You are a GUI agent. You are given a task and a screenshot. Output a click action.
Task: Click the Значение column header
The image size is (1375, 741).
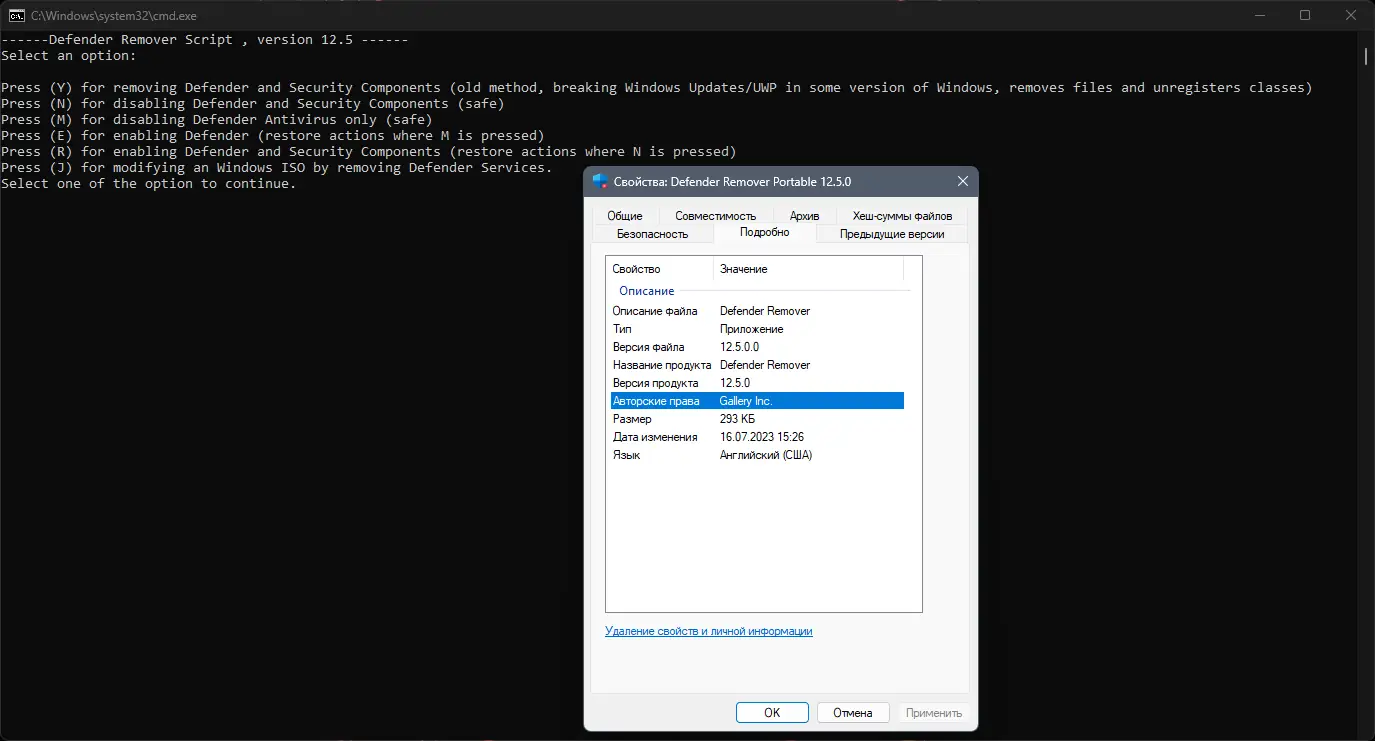pos(808,269)
